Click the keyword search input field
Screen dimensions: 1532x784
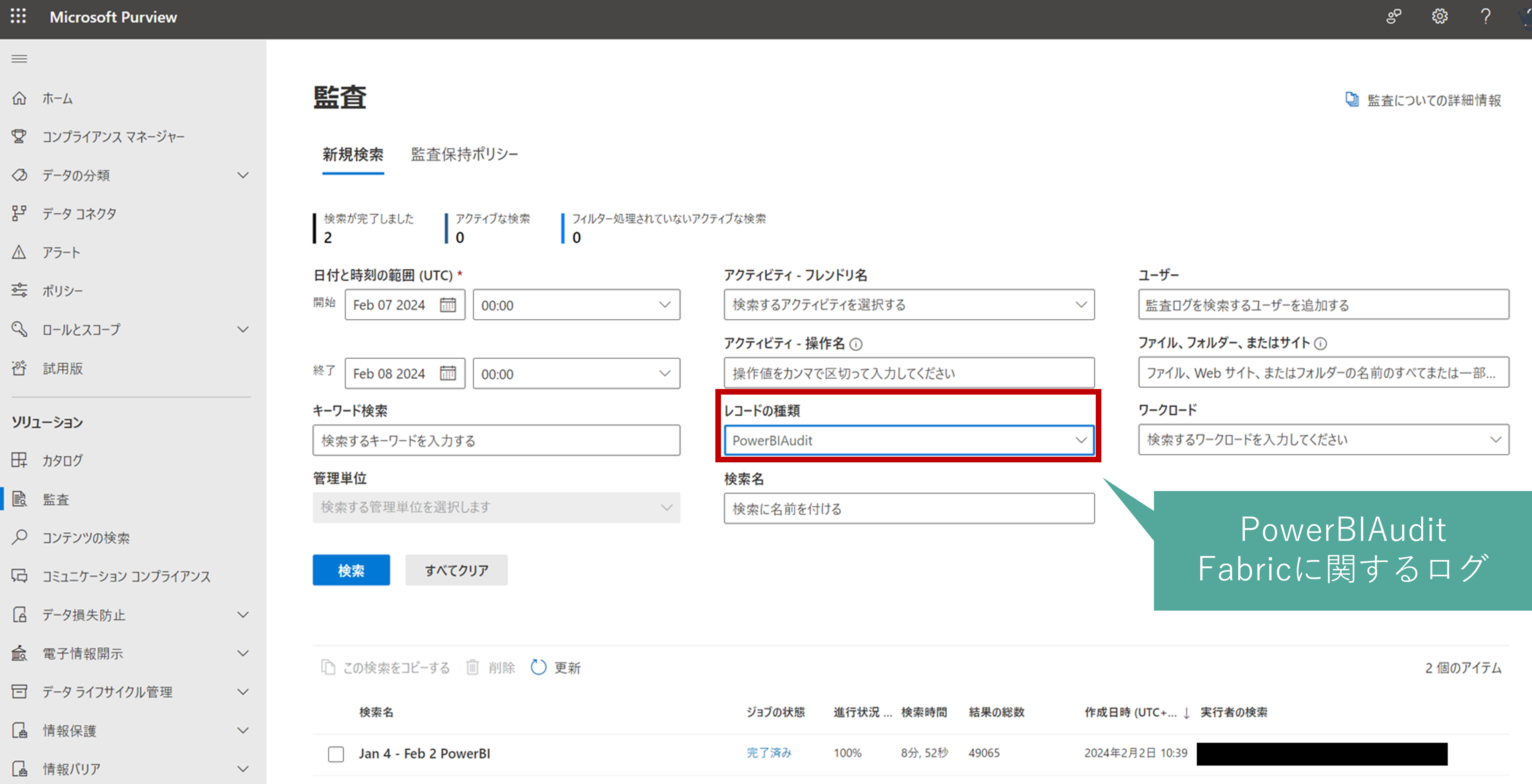pos(496,440)
